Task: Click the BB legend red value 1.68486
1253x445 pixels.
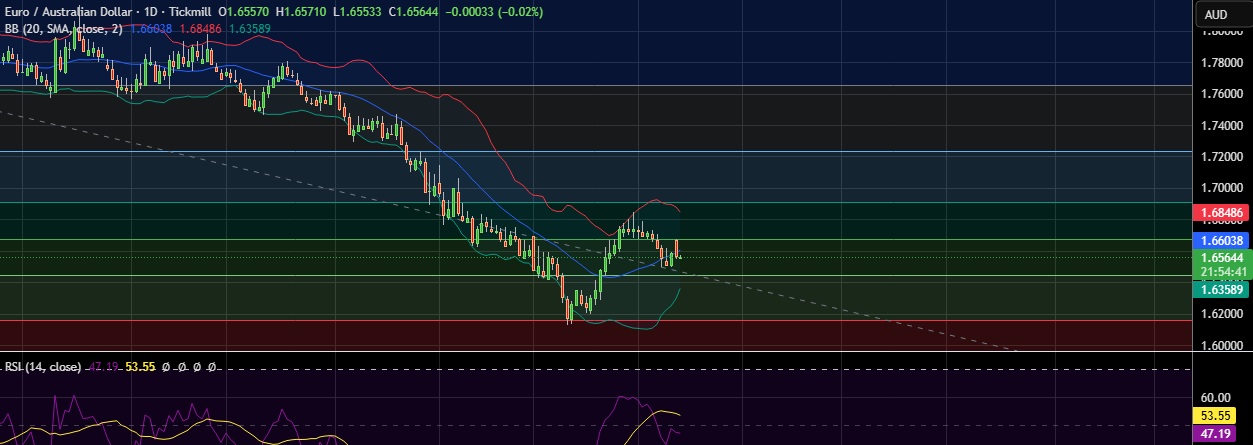Action: coord(201,29)
